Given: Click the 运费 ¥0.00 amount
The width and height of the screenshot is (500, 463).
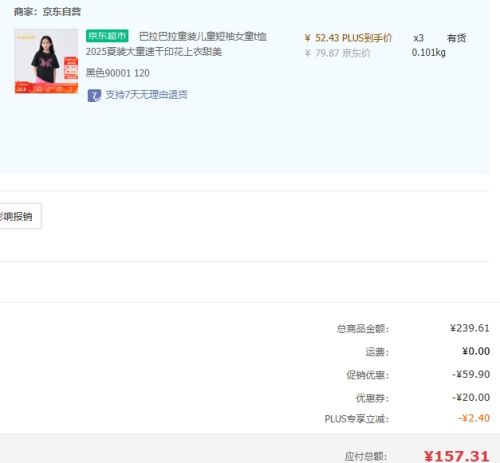Looking at the screenshot, I should coord(476,351).
